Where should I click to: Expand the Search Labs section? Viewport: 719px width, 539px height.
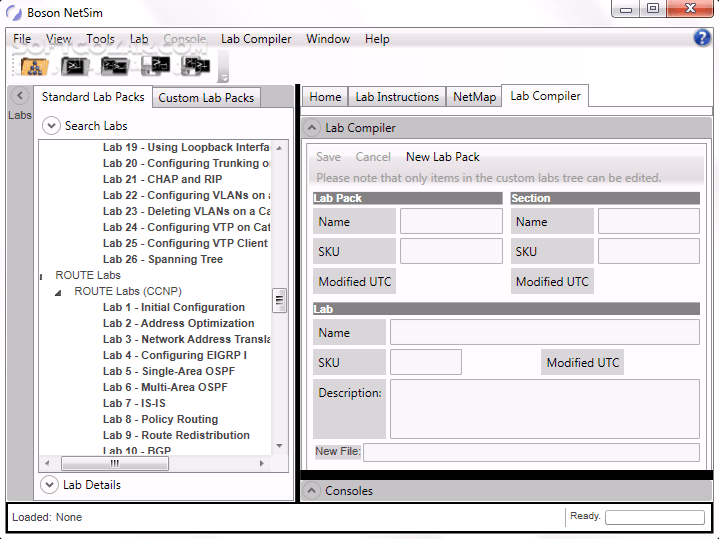(51, 126)
